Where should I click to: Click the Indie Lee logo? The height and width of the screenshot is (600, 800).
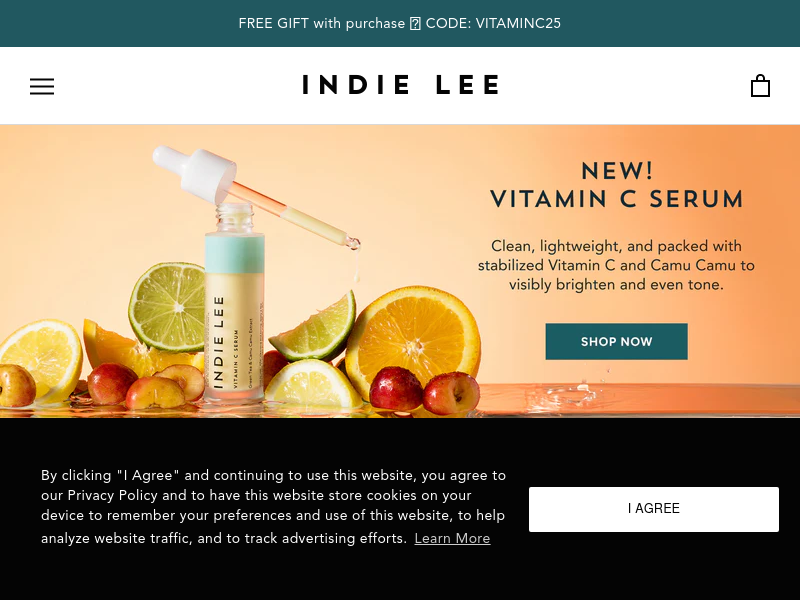pyautogui.click(x=401, y=85)
